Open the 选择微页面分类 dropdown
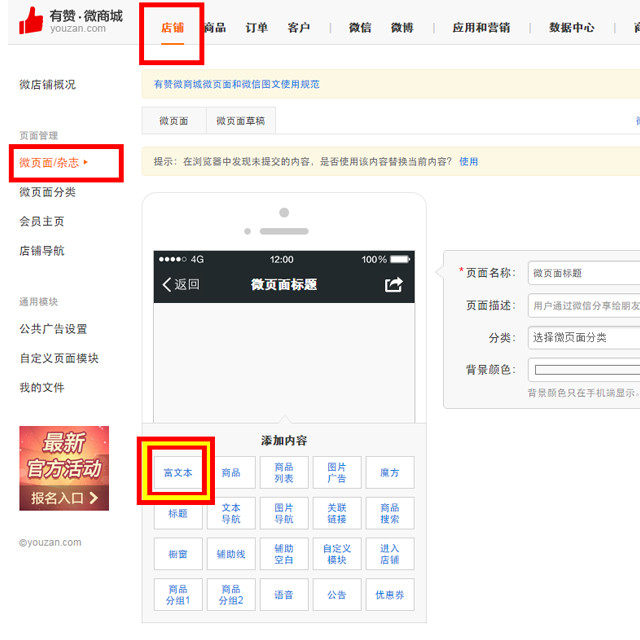Viewport: 640px width, 640px height. [x=584, y=338]
